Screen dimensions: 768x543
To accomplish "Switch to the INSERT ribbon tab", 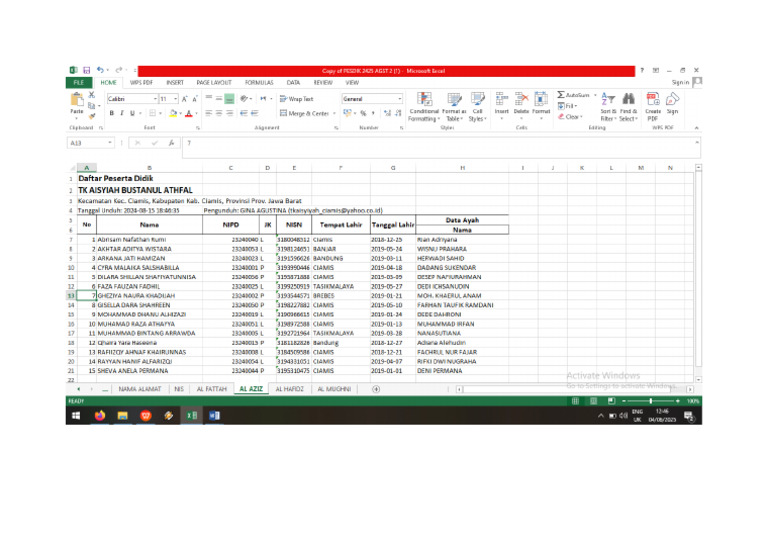I will tap(175, 83).
